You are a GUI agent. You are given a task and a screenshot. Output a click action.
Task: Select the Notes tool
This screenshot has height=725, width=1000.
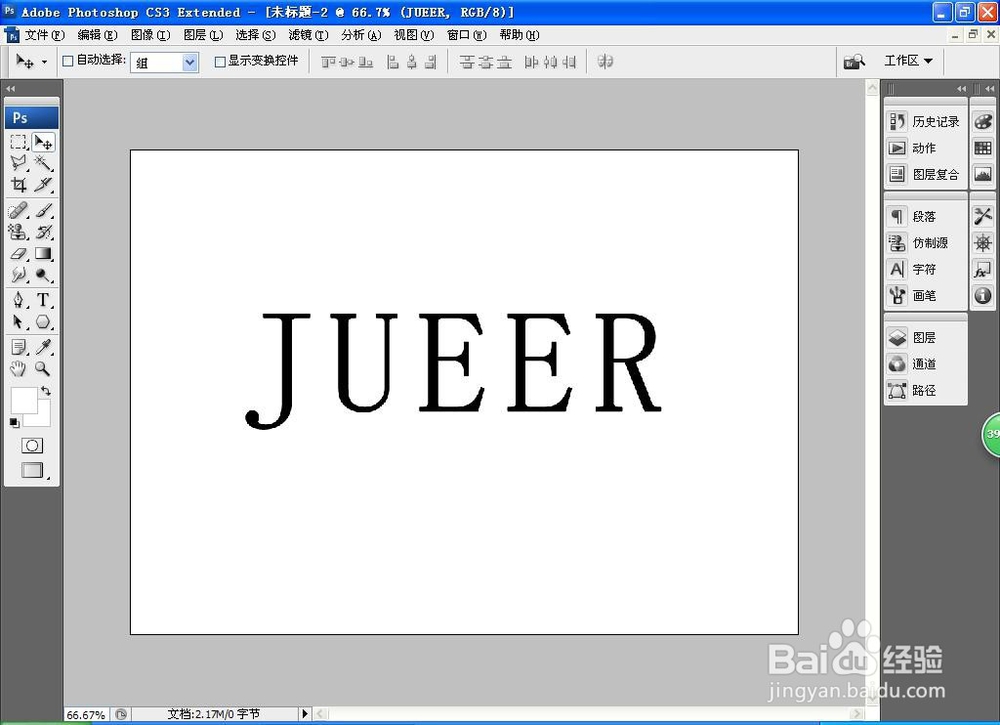[18, 347]
